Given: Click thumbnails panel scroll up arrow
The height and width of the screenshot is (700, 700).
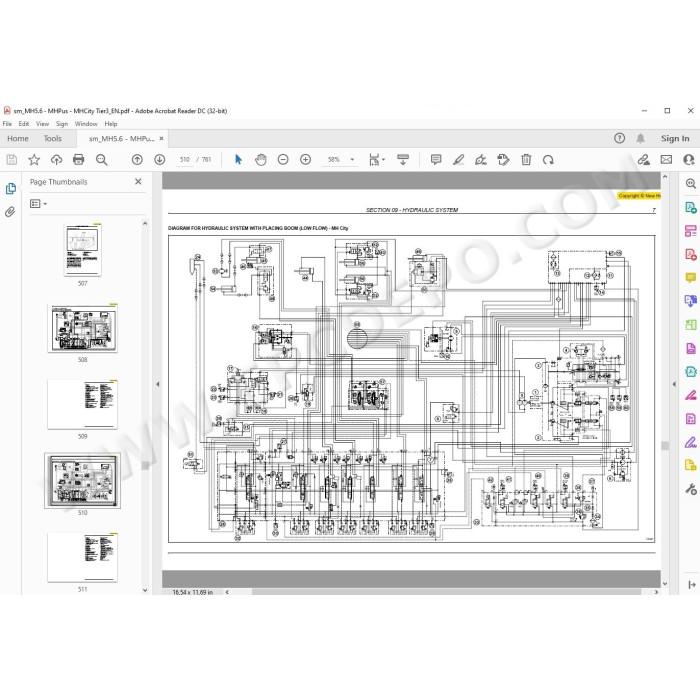Looking at the screenshot, I should 145,223.
